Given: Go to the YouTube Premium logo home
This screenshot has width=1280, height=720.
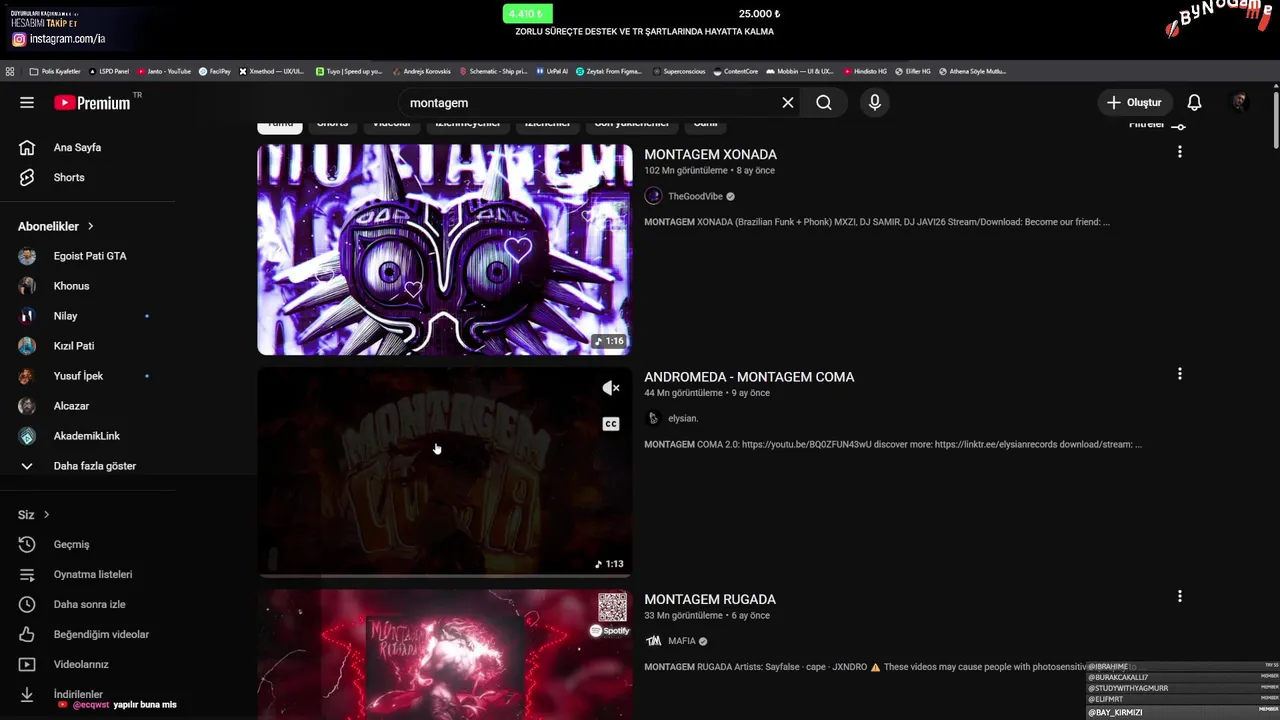Looking at the screenshot, I should pyautogui.click(x=92, y=102).
